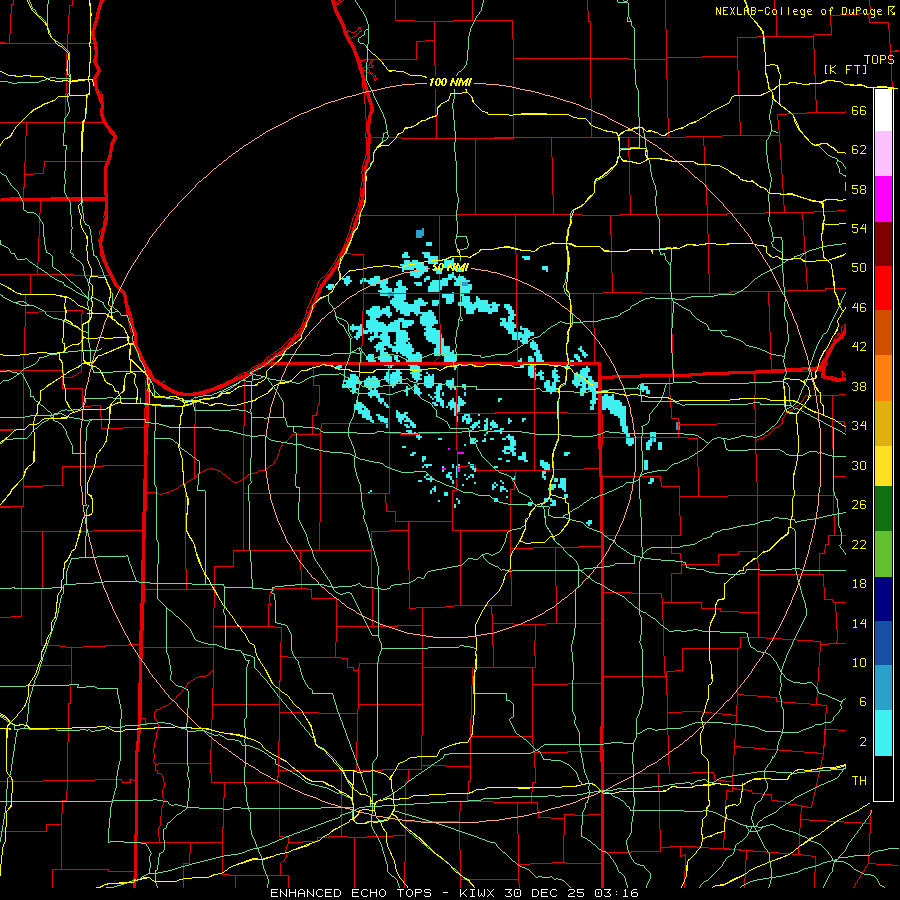Click the bright orange legend swatch
Viewport: 900px width, 900px height.
click(x=883, y=377)
